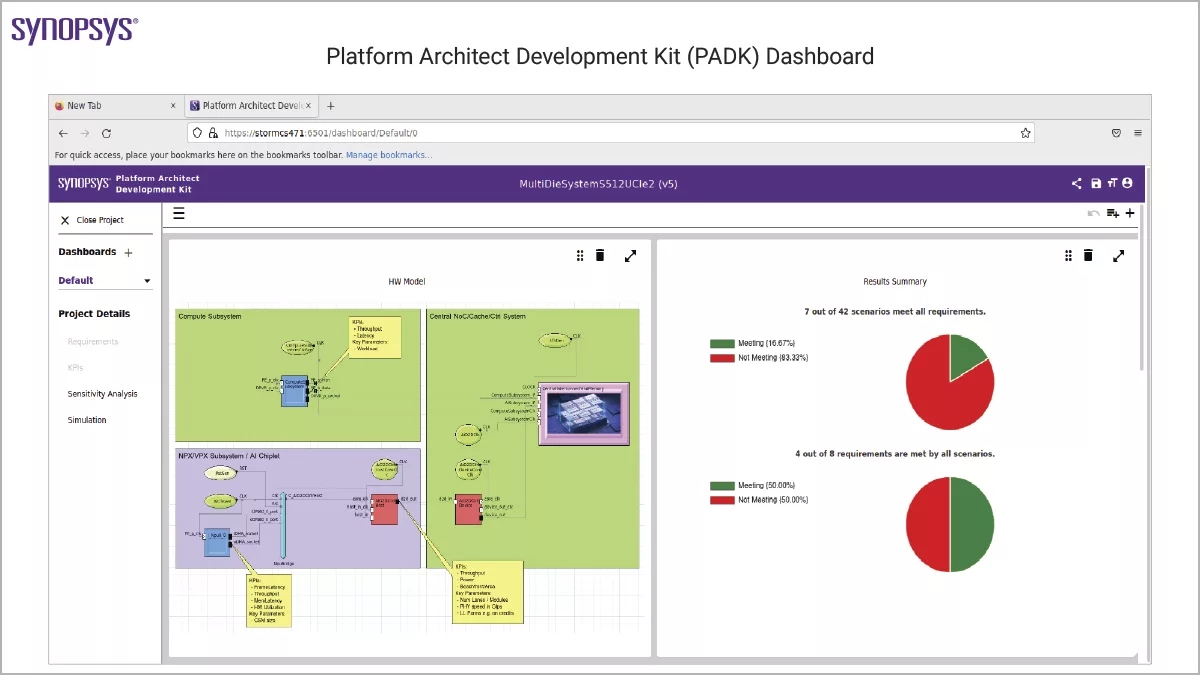Click the Close Project button

[x=92, y=220]
